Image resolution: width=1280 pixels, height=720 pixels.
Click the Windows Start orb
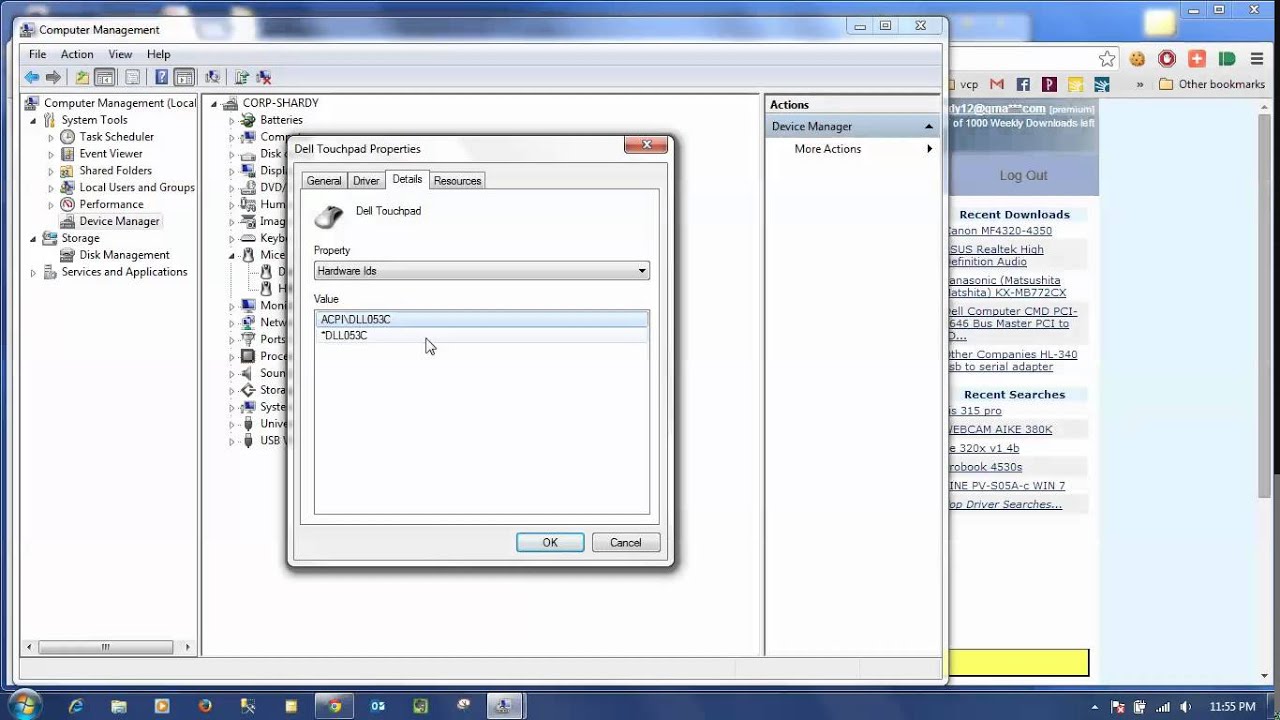[24, 704]
